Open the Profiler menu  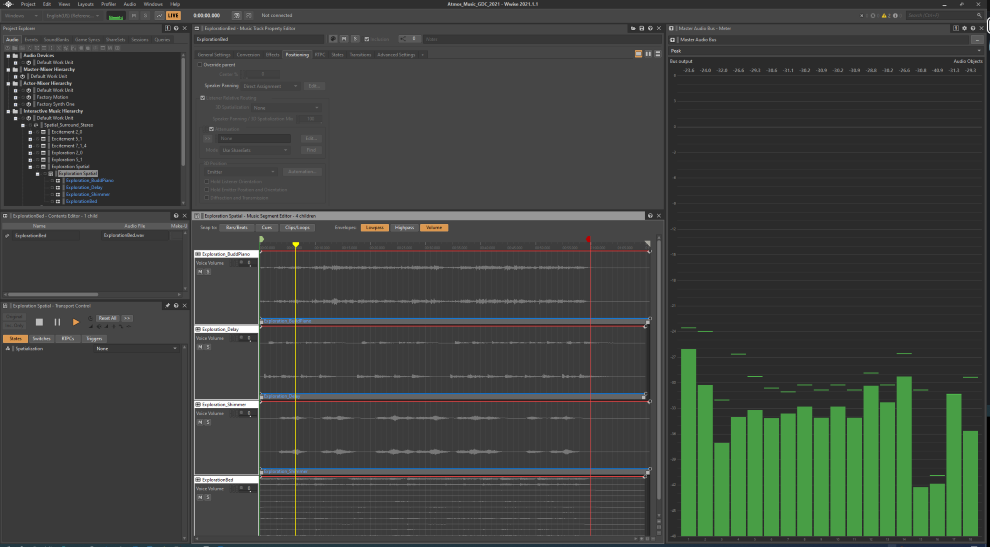[109, 4]
